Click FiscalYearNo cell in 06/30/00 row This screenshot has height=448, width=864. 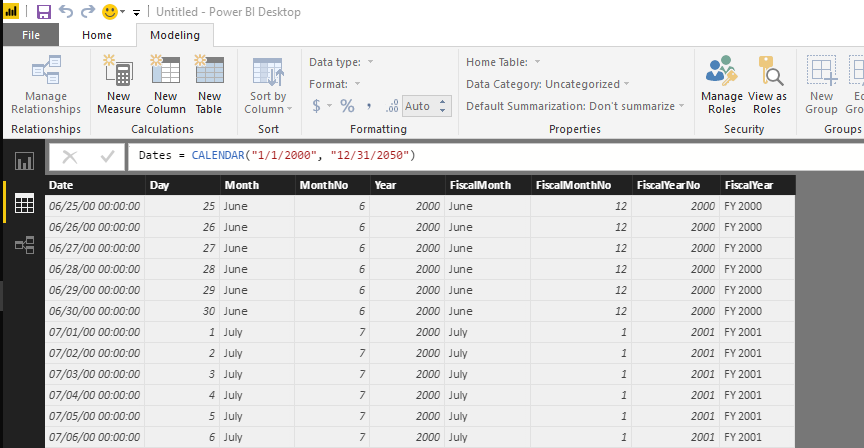676,311
